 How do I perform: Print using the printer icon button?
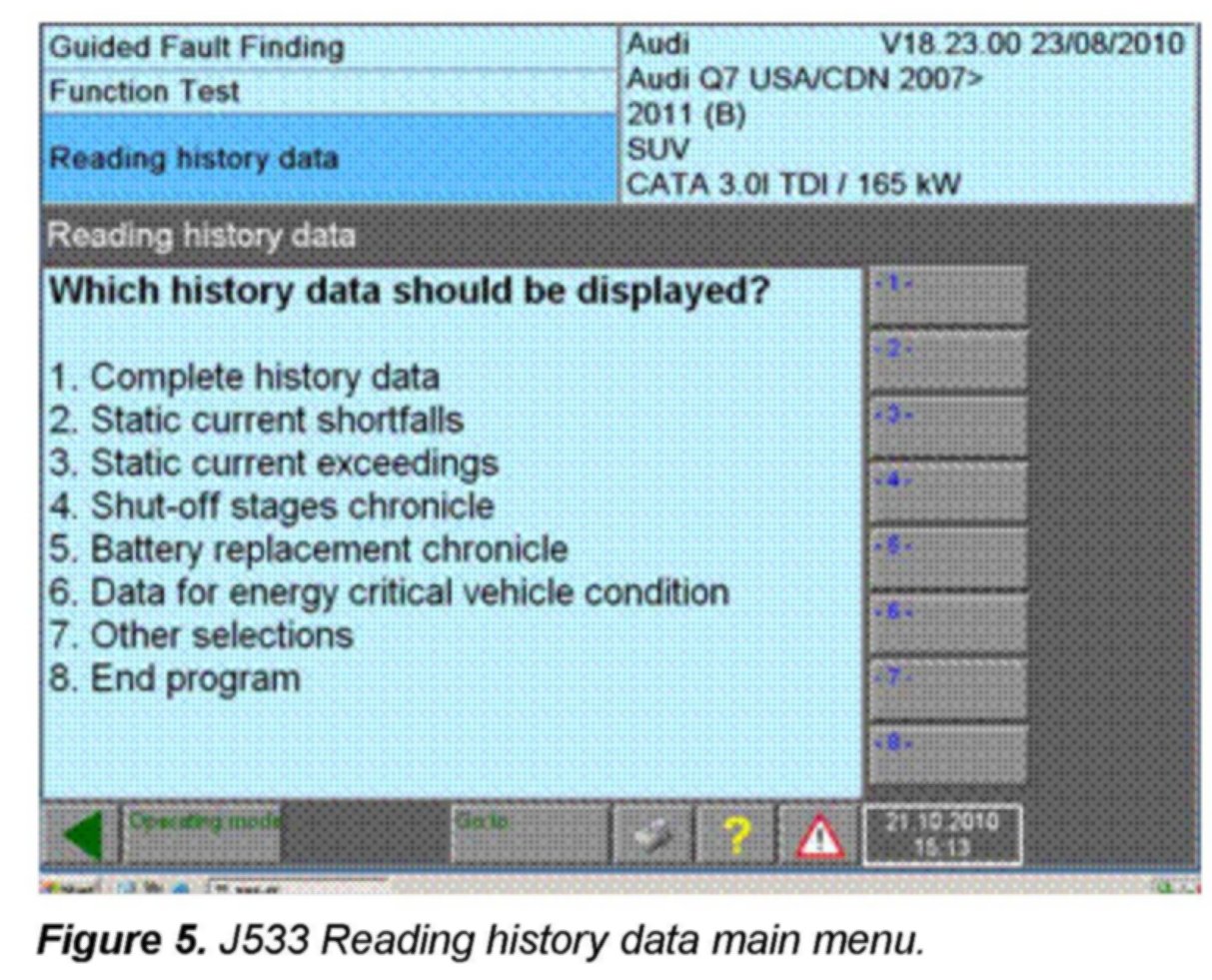[x=651, y=835]
